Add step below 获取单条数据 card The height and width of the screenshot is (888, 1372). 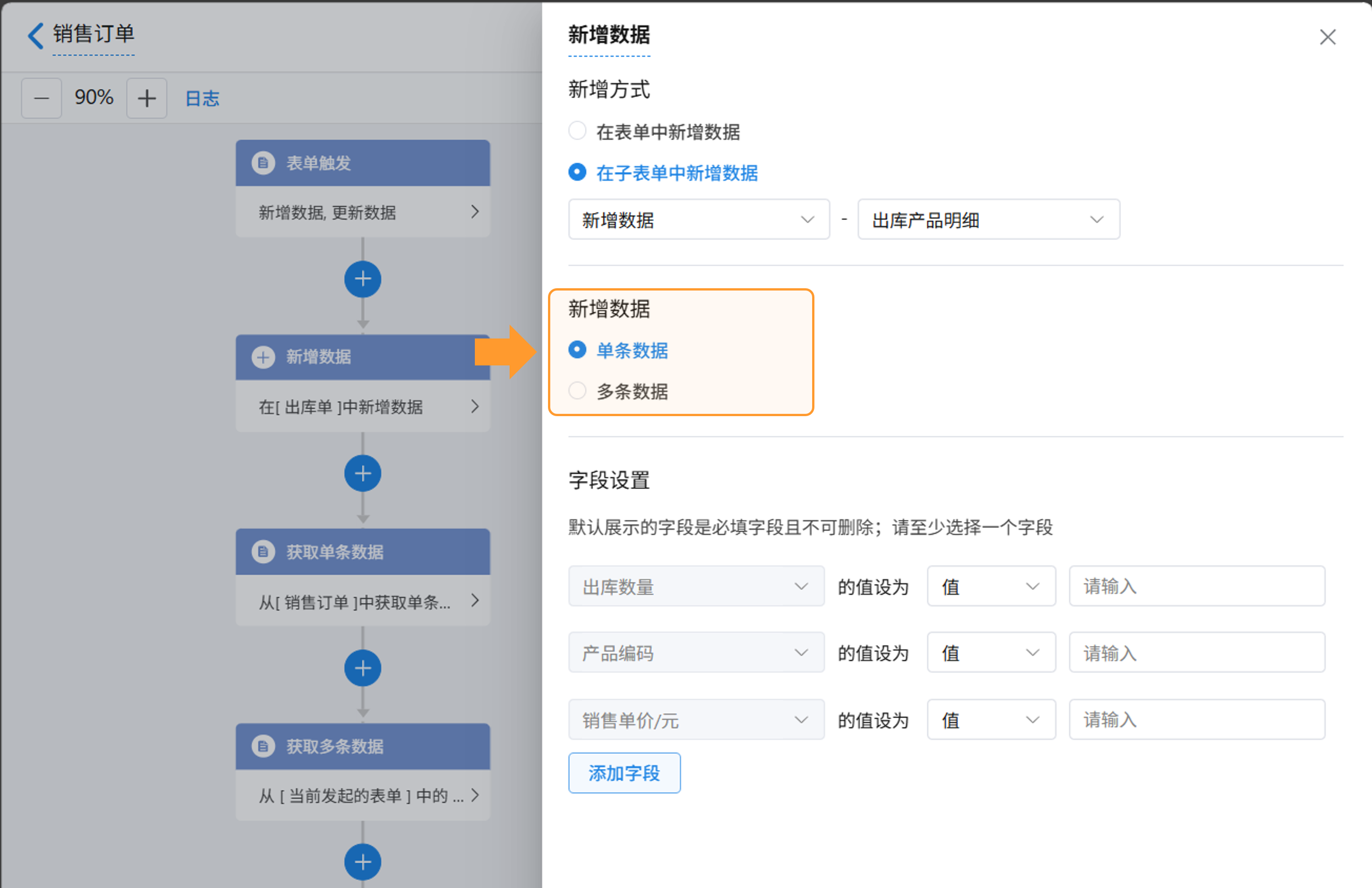pos(362,668)
